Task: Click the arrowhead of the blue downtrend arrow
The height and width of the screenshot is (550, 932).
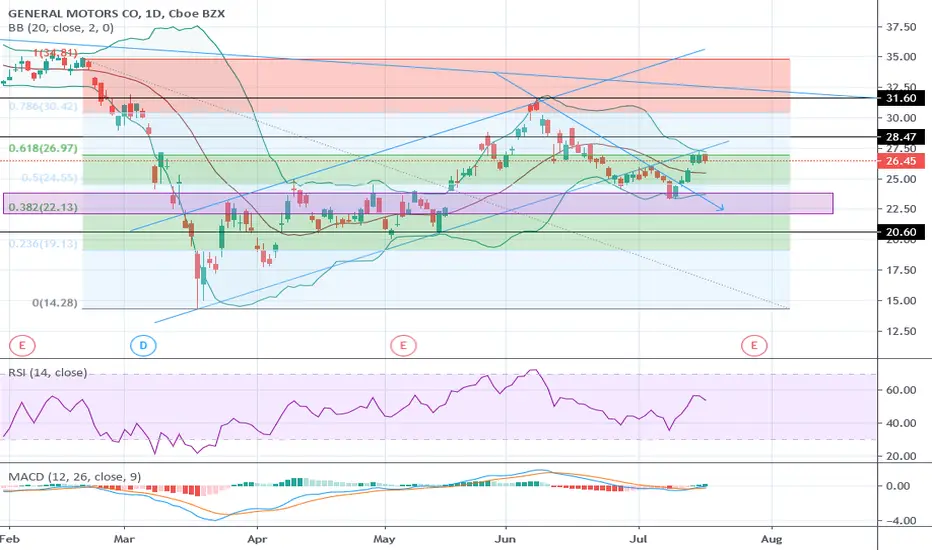Action: (x=721, y=208)
